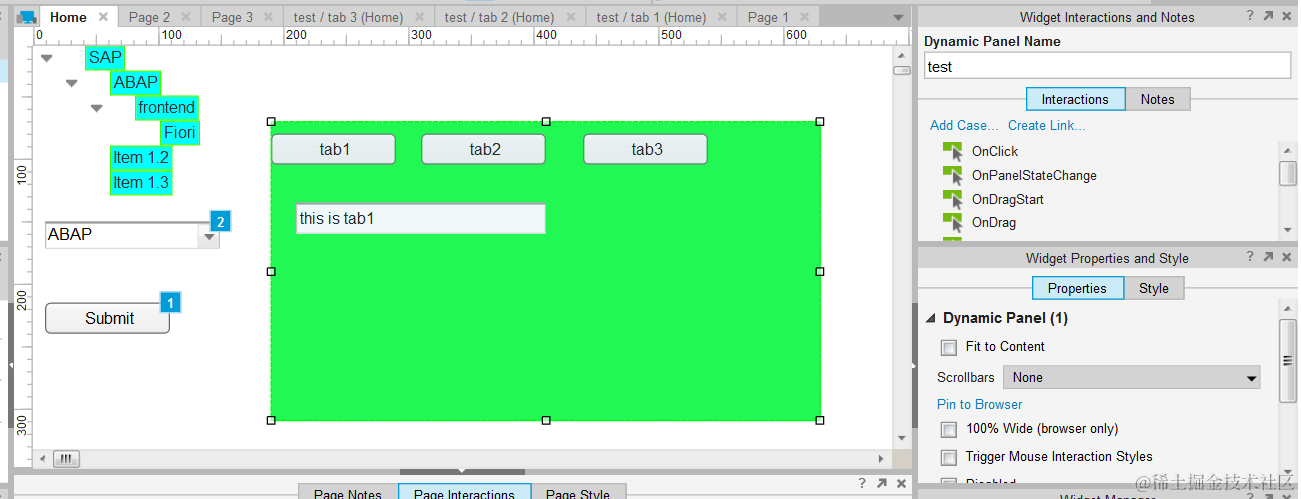
Task: Open the Page Style tab
Action: 578,493
